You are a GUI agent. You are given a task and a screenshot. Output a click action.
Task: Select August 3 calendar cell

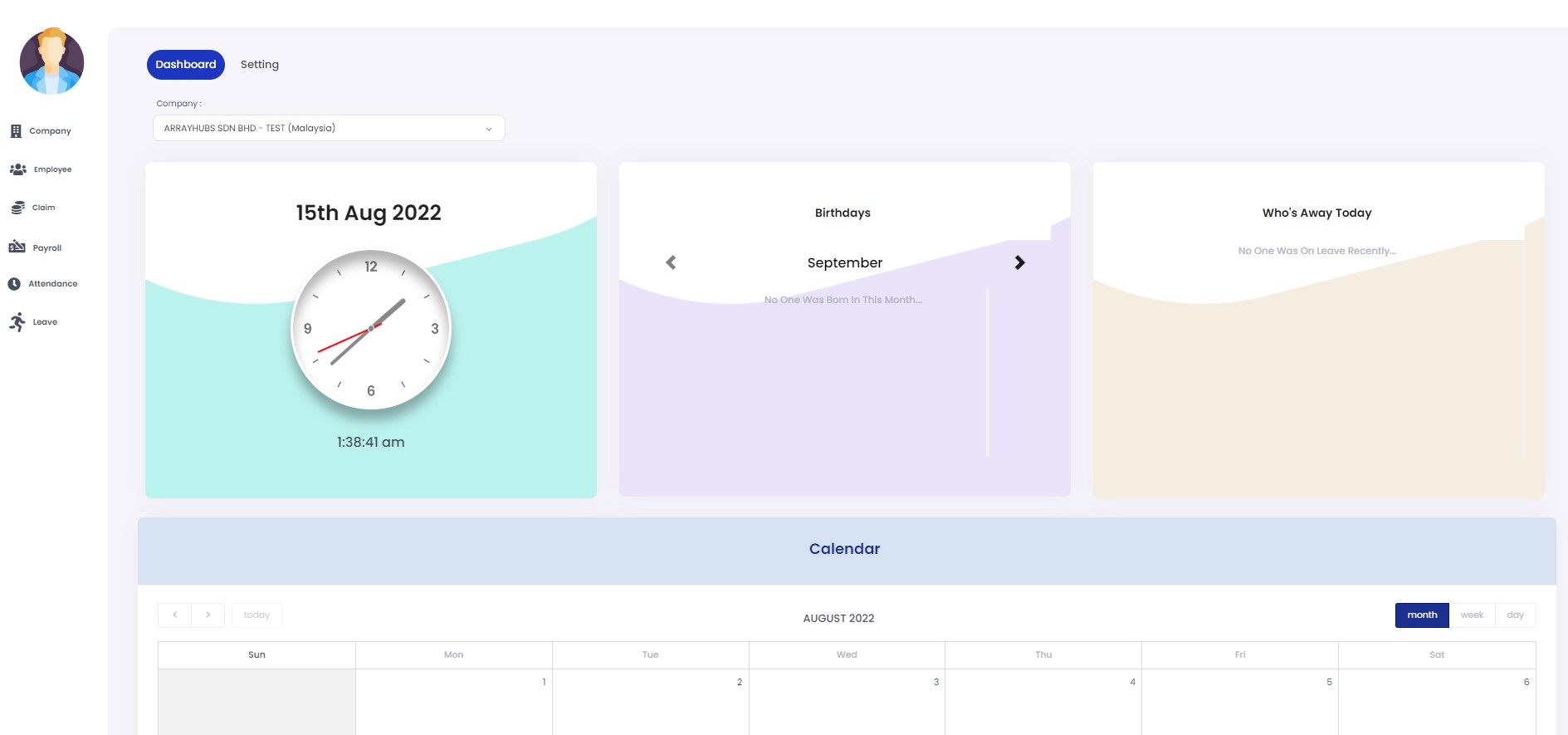[847, 703]
